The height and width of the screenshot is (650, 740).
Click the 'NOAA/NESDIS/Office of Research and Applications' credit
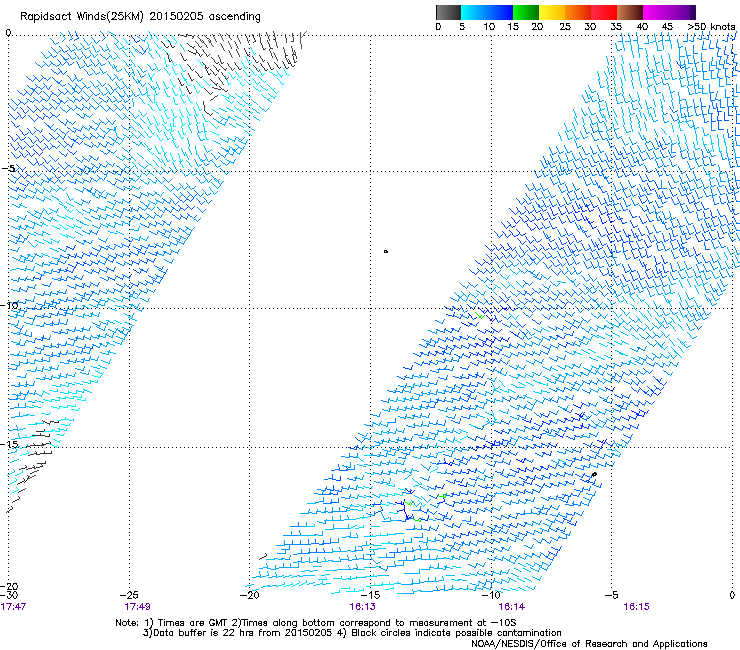[x=589, y=644]
